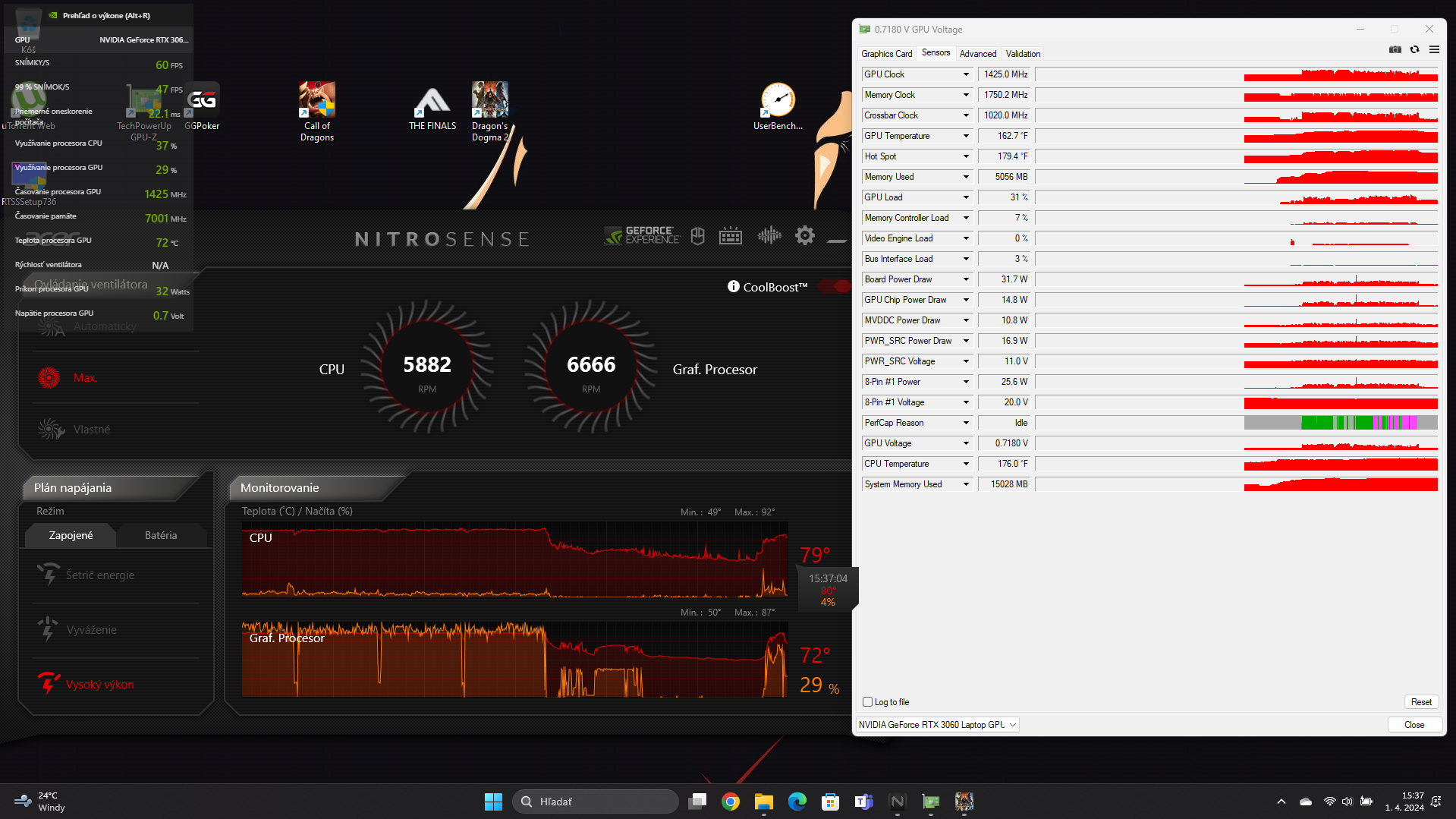Open GeForce Experience from NitroSense header
The height and width of the screenshot is (819, 1456).
(x=642, y=236)
